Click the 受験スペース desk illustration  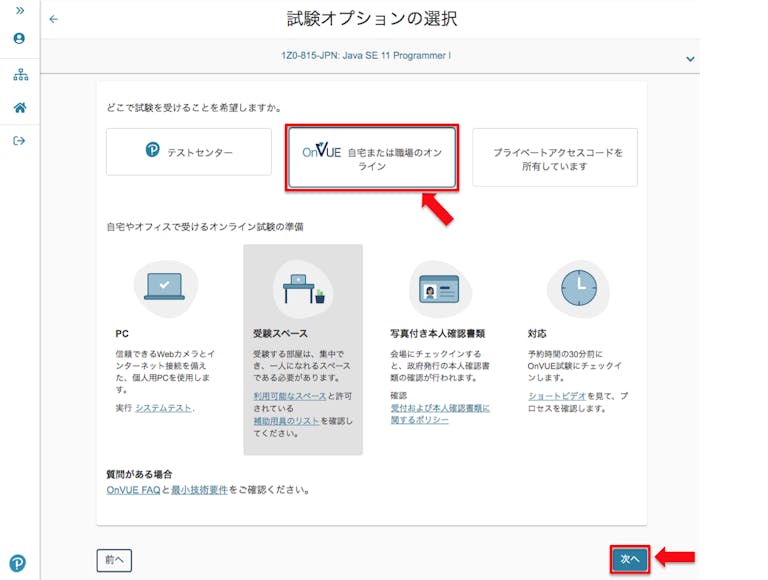coord(304,289)
